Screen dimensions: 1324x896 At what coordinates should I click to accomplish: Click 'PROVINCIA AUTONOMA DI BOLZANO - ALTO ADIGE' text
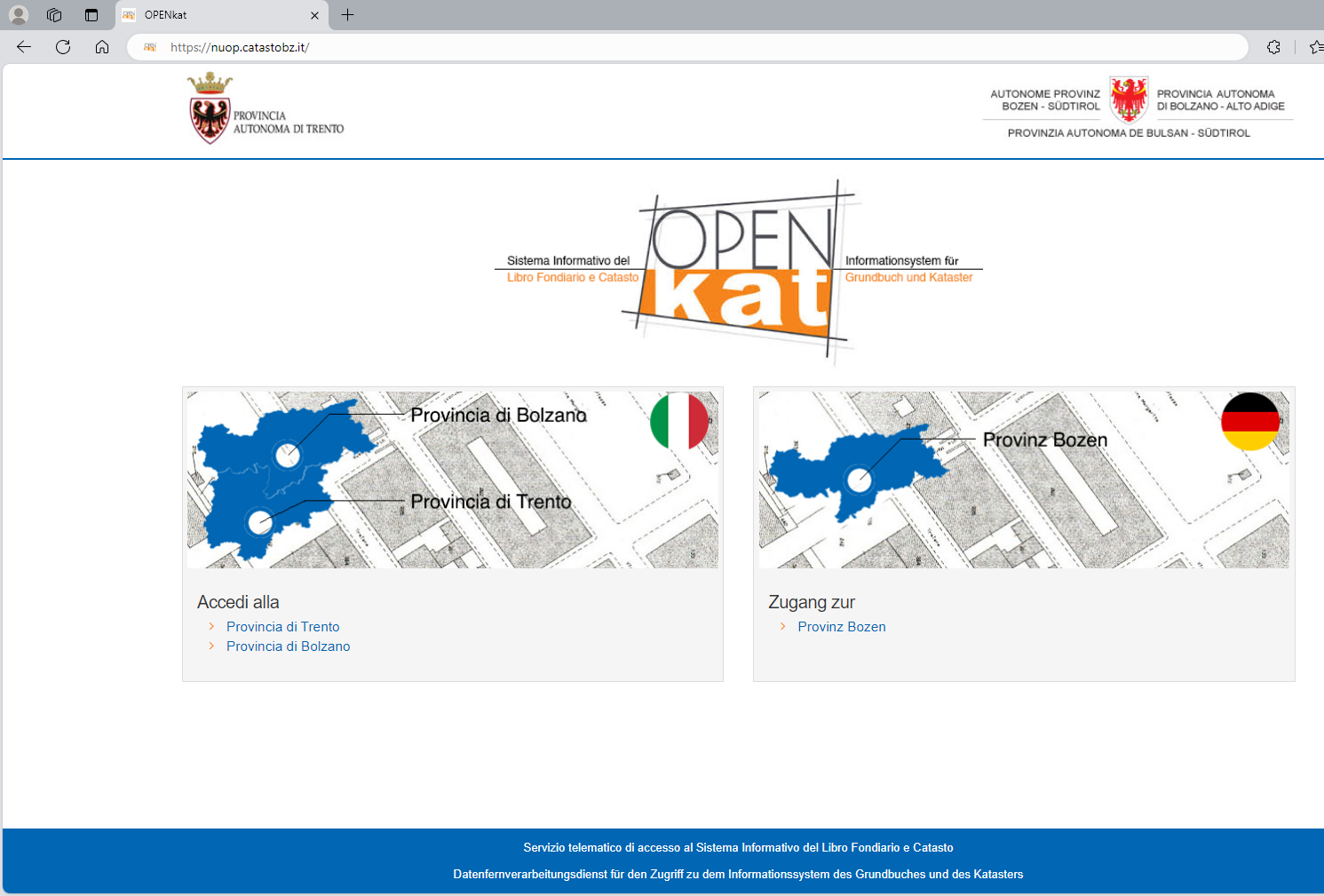(x=1221, y=100)
